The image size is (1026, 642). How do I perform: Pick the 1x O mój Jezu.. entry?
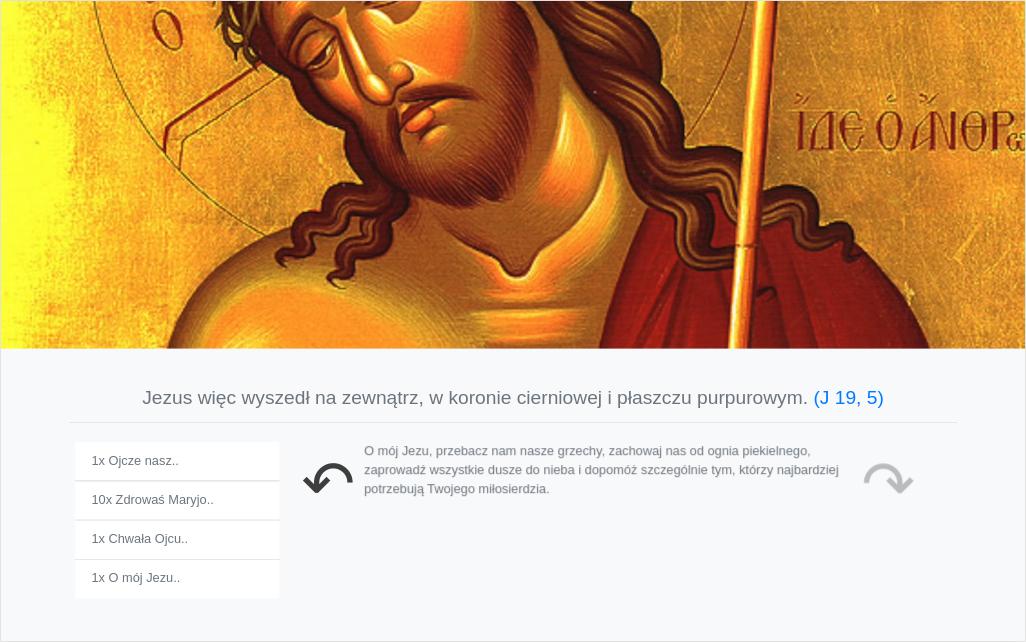click(177, 579)
